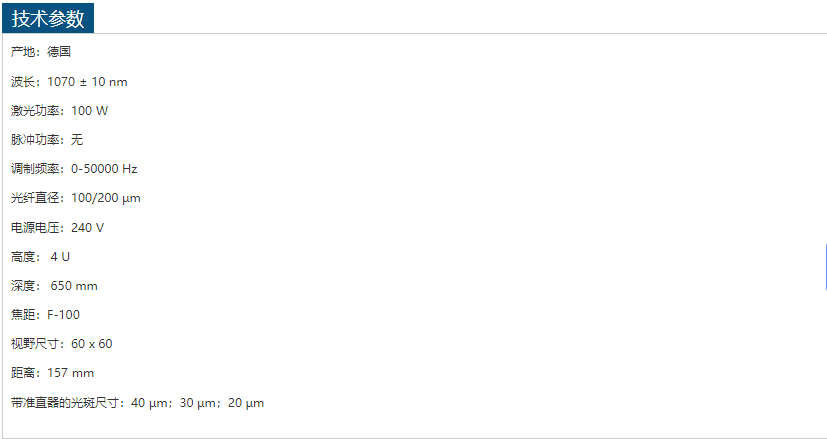This screenshot has height=439, width=827.
Task: Select the 30 µm spot size value
Action: 199,403
